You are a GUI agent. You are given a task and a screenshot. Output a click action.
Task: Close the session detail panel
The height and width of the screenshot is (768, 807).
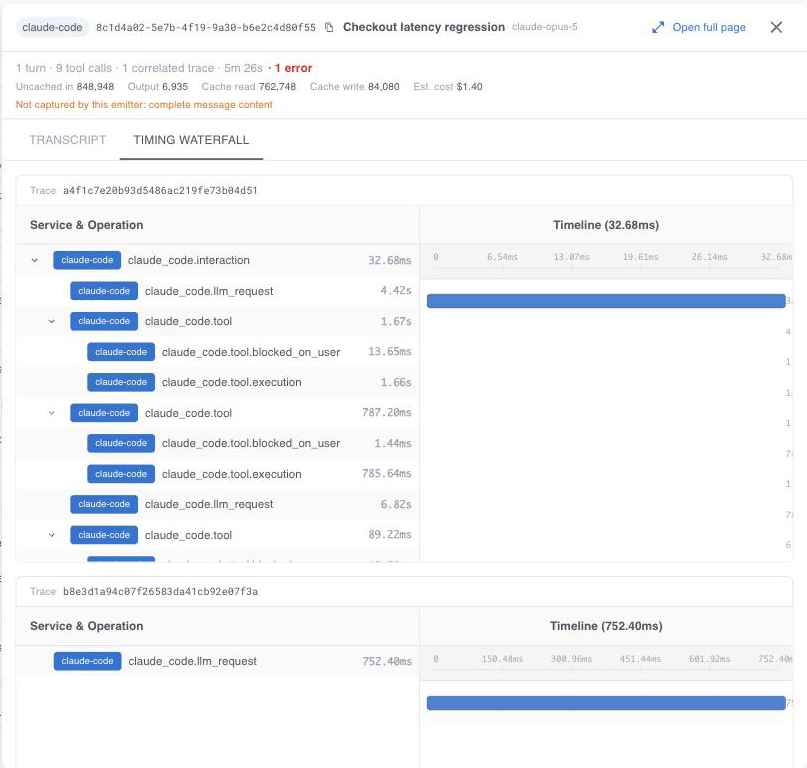coord(776,27)
